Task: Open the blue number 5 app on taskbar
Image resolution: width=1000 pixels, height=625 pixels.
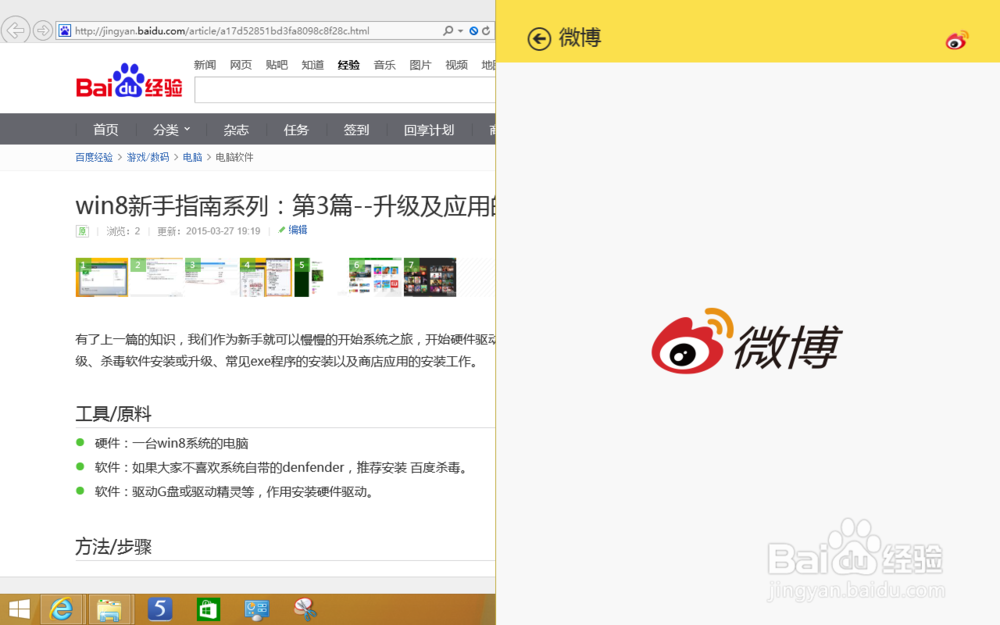Action: tap(160, 609)
